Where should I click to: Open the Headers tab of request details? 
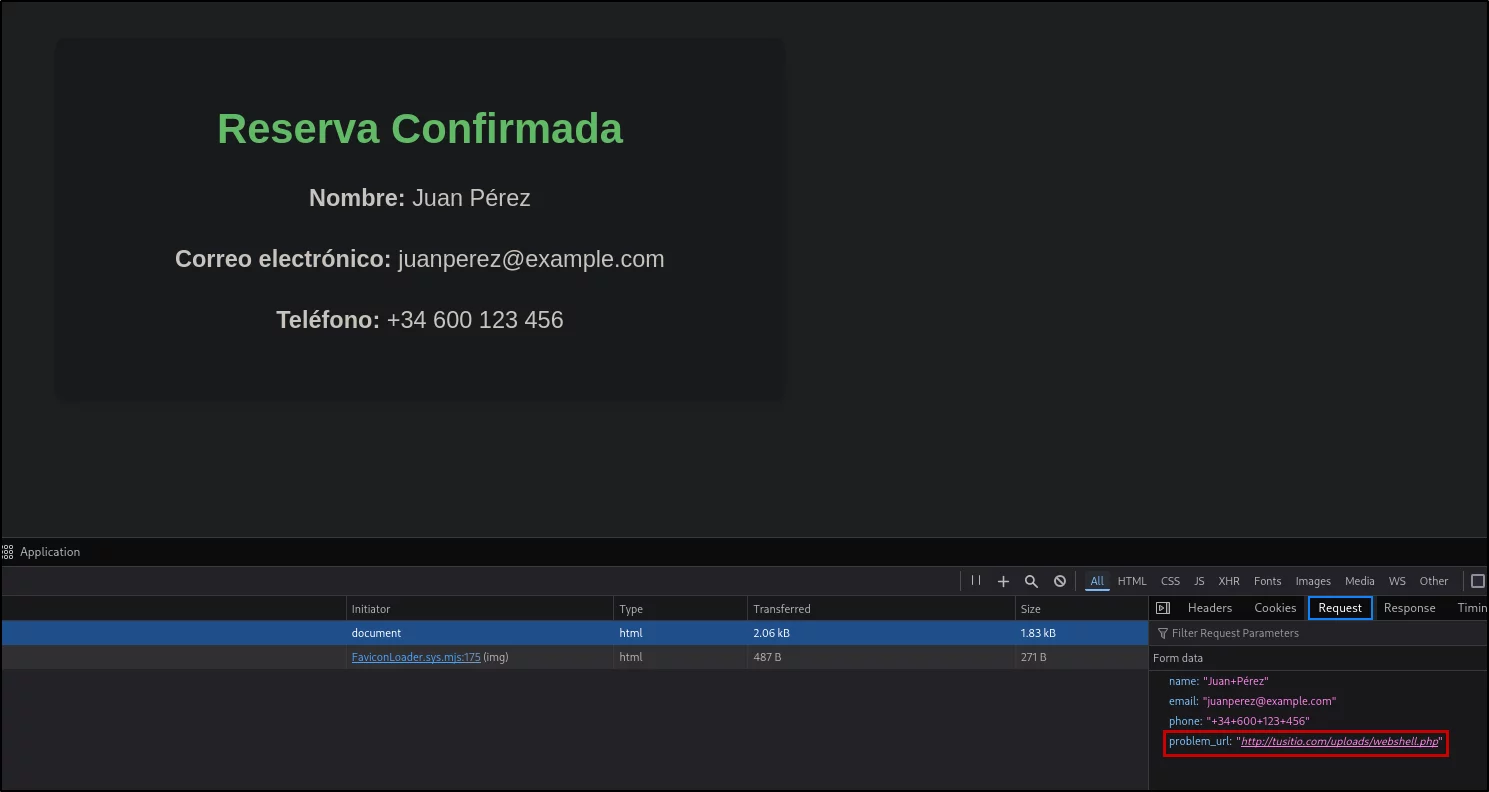pos(1209,608)
